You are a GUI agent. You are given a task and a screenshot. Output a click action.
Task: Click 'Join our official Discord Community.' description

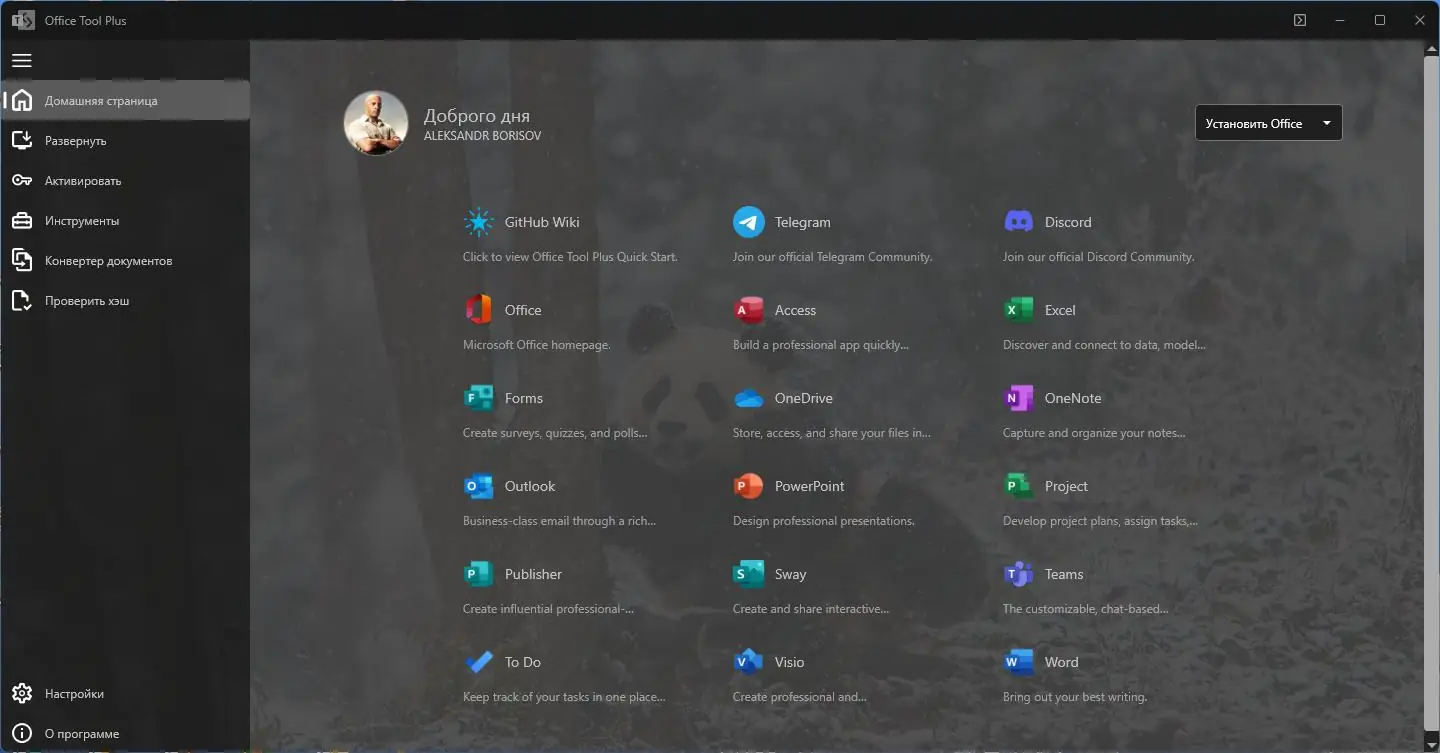coord(1099,257)
